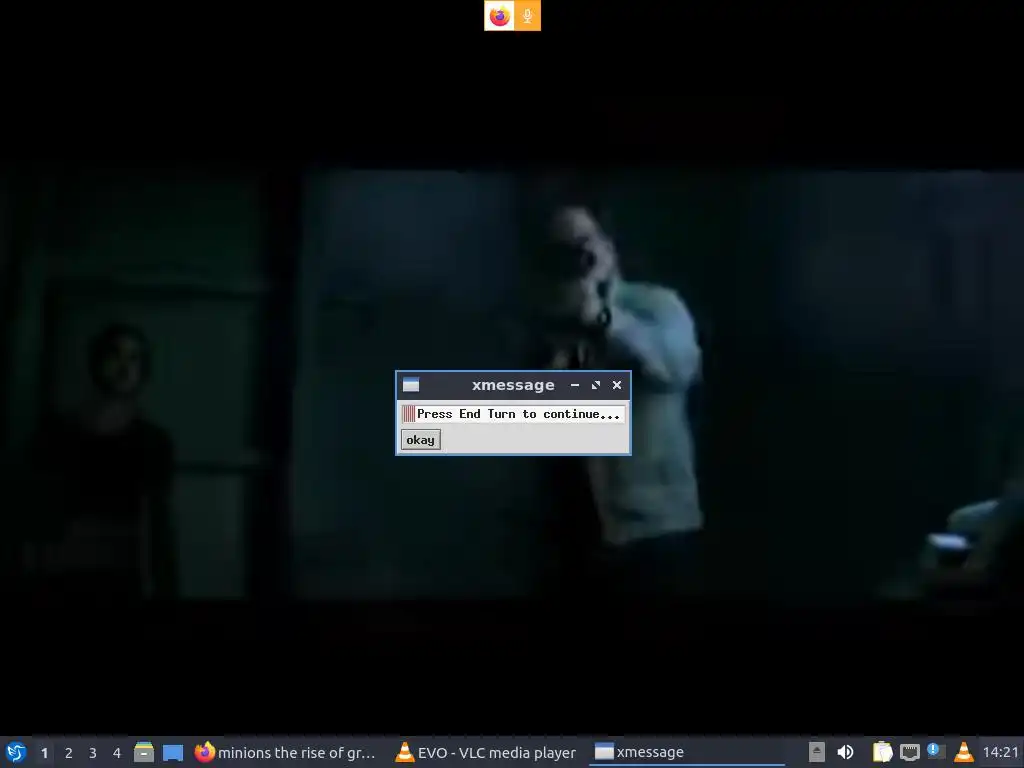Click the show desktop panel icon
Image resolution: width=1024 pixels, height=768 pixels.
[172, 752]
